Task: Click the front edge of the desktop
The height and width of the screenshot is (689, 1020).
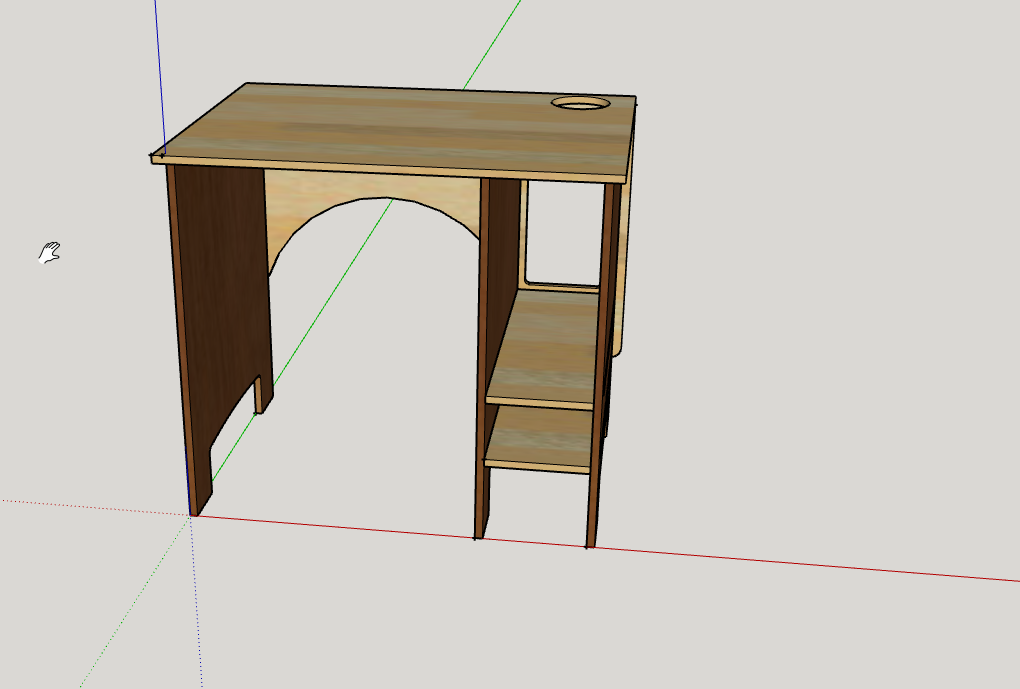Action: [387, 169]
